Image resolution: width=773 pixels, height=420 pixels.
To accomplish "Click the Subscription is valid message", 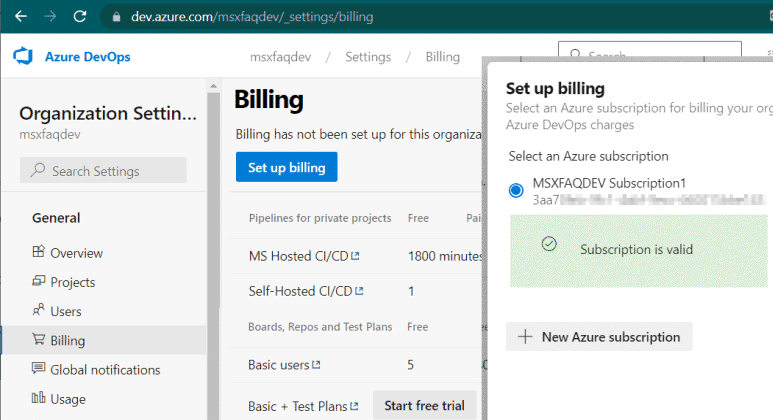I will click(636, 249).
